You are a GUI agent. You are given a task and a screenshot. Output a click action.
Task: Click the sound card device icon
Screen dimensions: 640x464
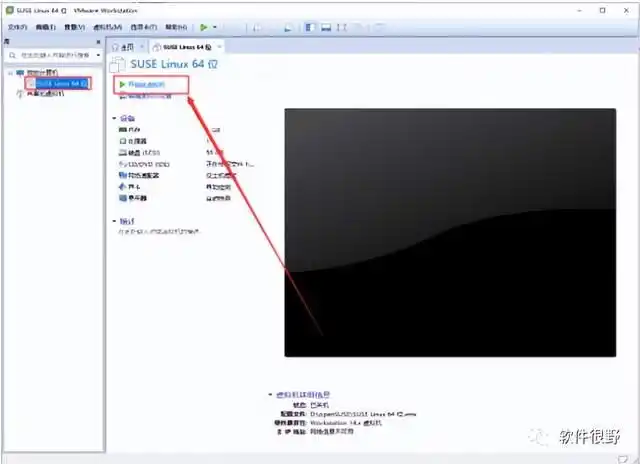[x=122, y=186]
